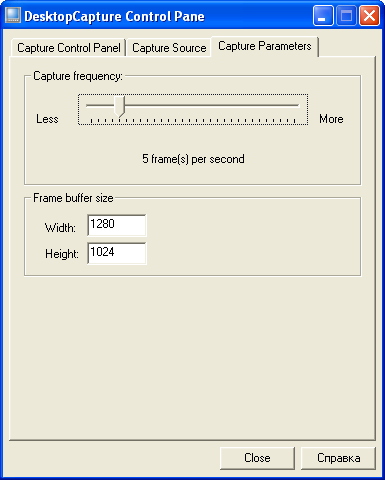Close the window with the red X
385x480 pixels.
click(x=369, y=15)
